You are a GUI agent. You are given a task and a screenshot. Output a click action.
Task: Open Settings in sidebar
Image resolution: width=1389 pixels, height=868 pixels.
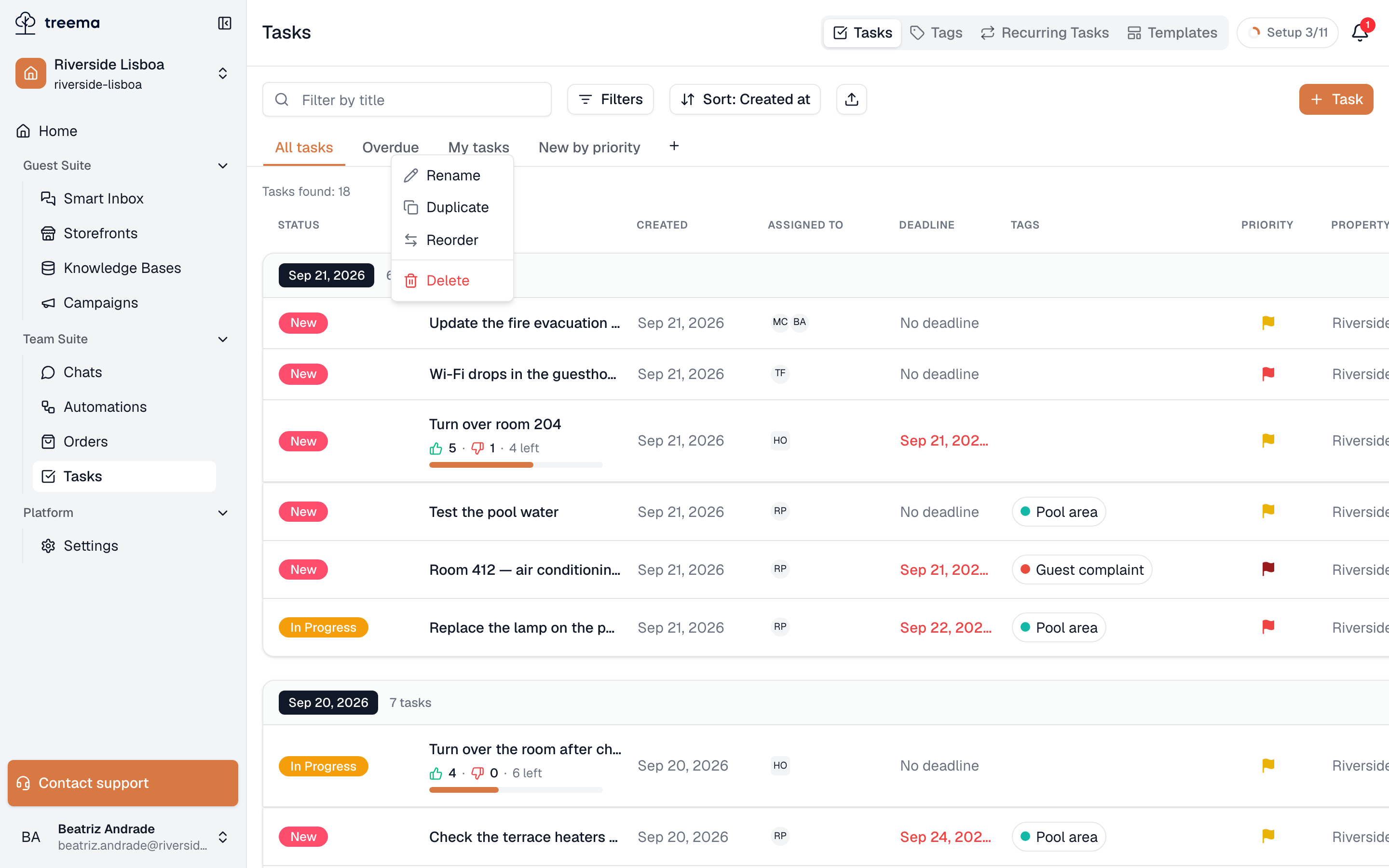click(124, 546)
